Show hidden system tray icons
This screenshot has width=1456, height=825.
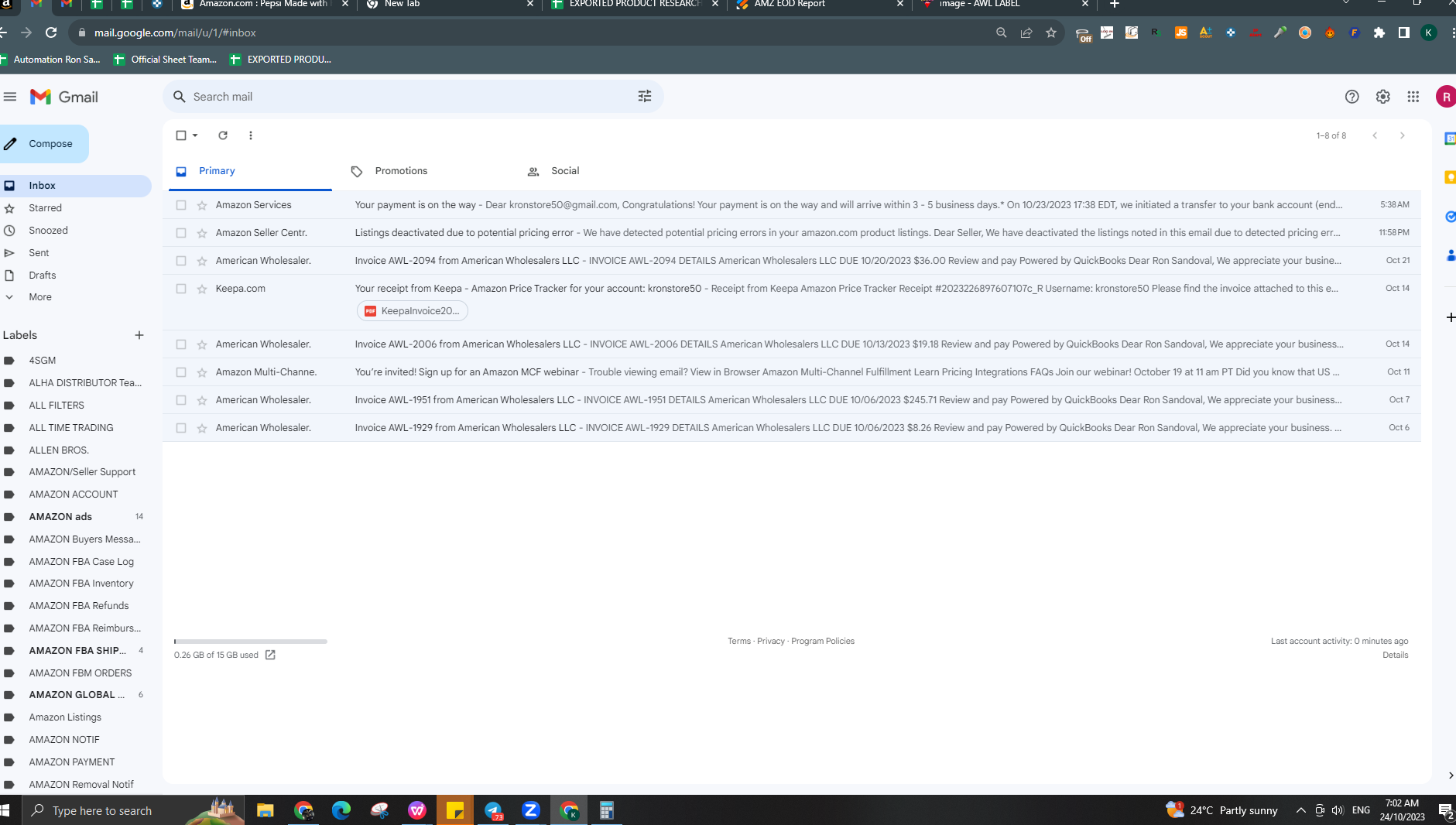pyautogui.click(x=1300, y=810)
